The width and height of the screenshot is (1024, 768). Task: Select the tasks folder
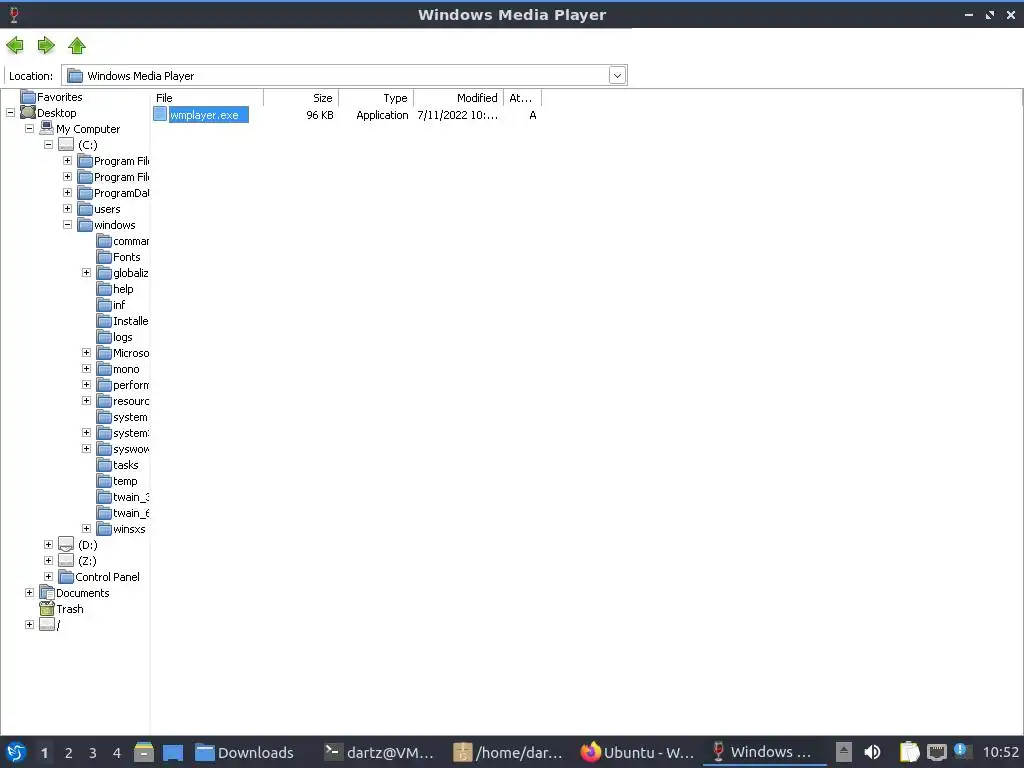125,465
